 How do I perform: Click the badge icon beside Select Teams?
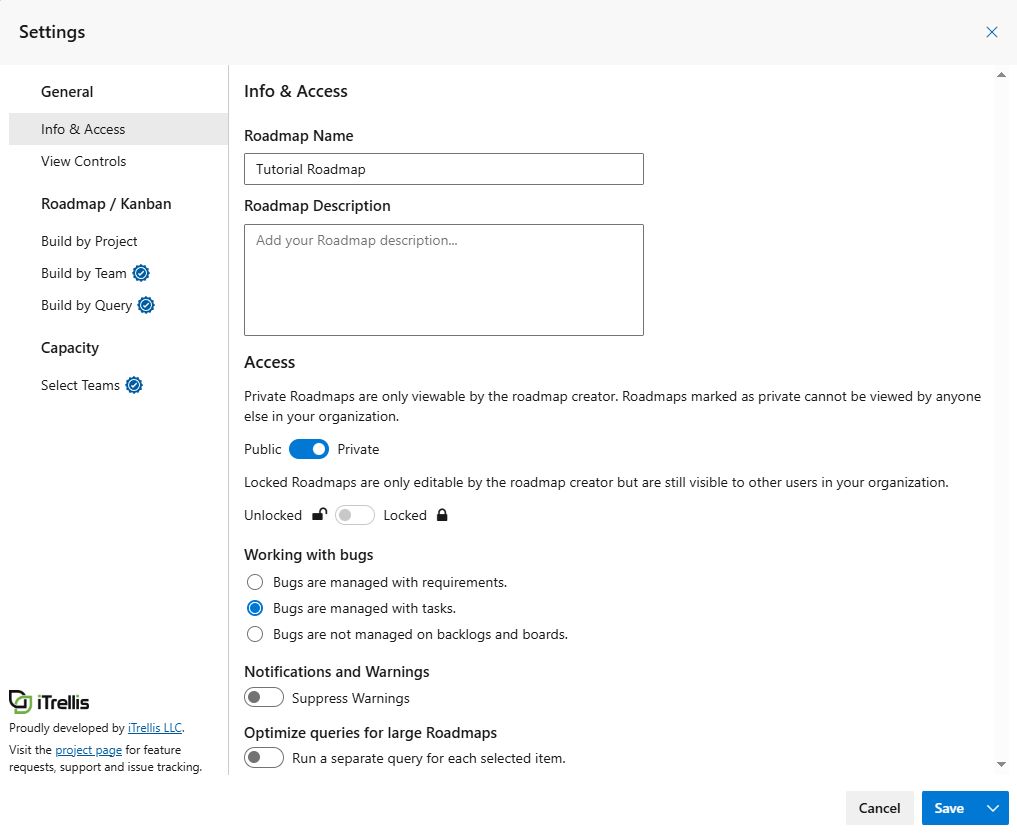pos(135,385)
